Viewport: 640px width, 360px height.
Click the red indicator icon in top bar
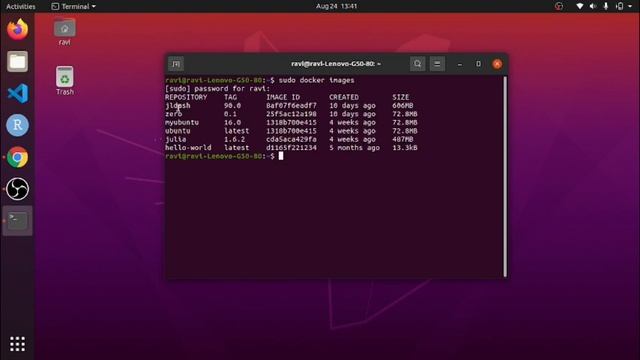[559, 6]
